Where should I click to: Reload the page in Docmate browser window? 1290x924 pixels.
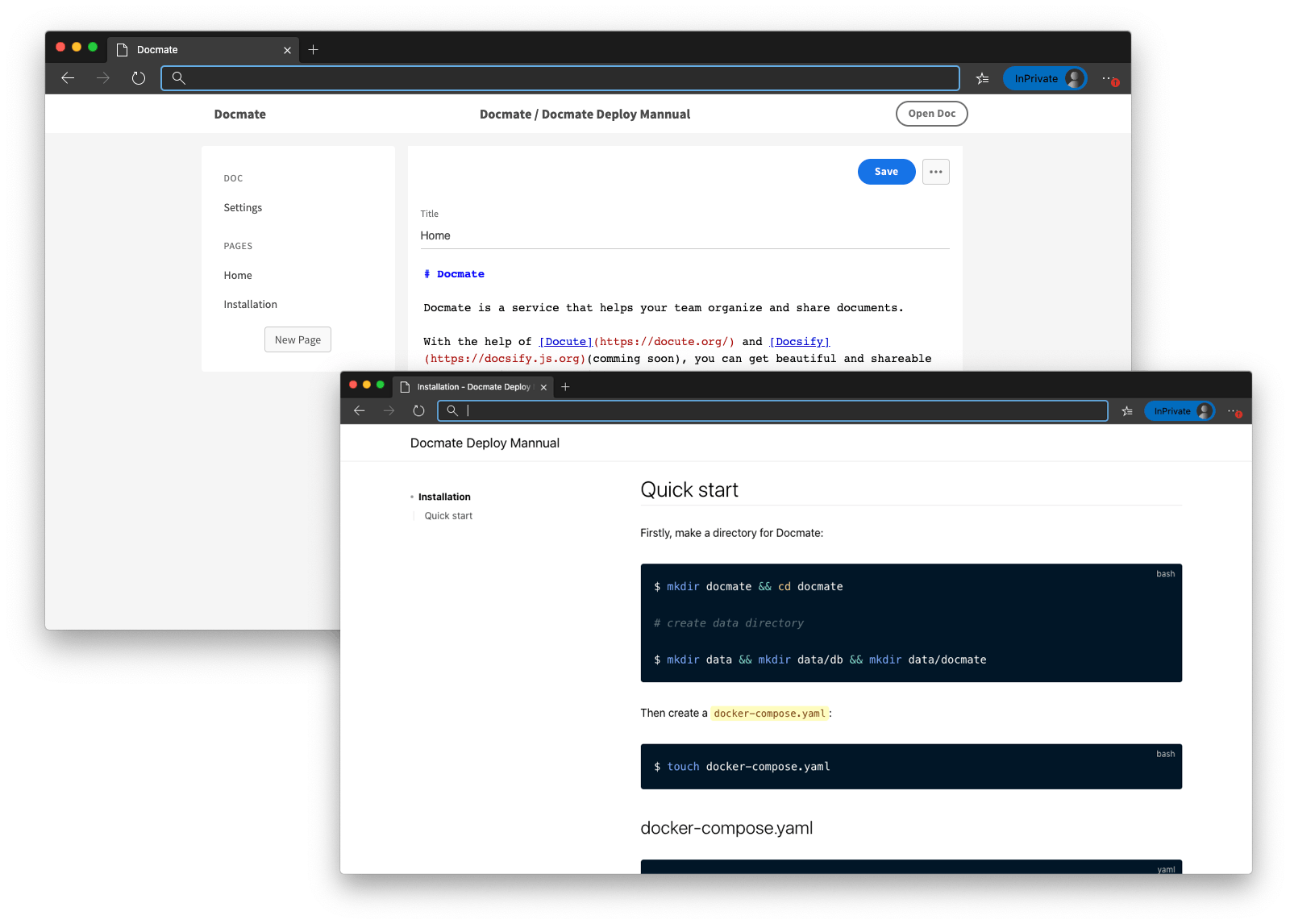click(x=139, y=78)
